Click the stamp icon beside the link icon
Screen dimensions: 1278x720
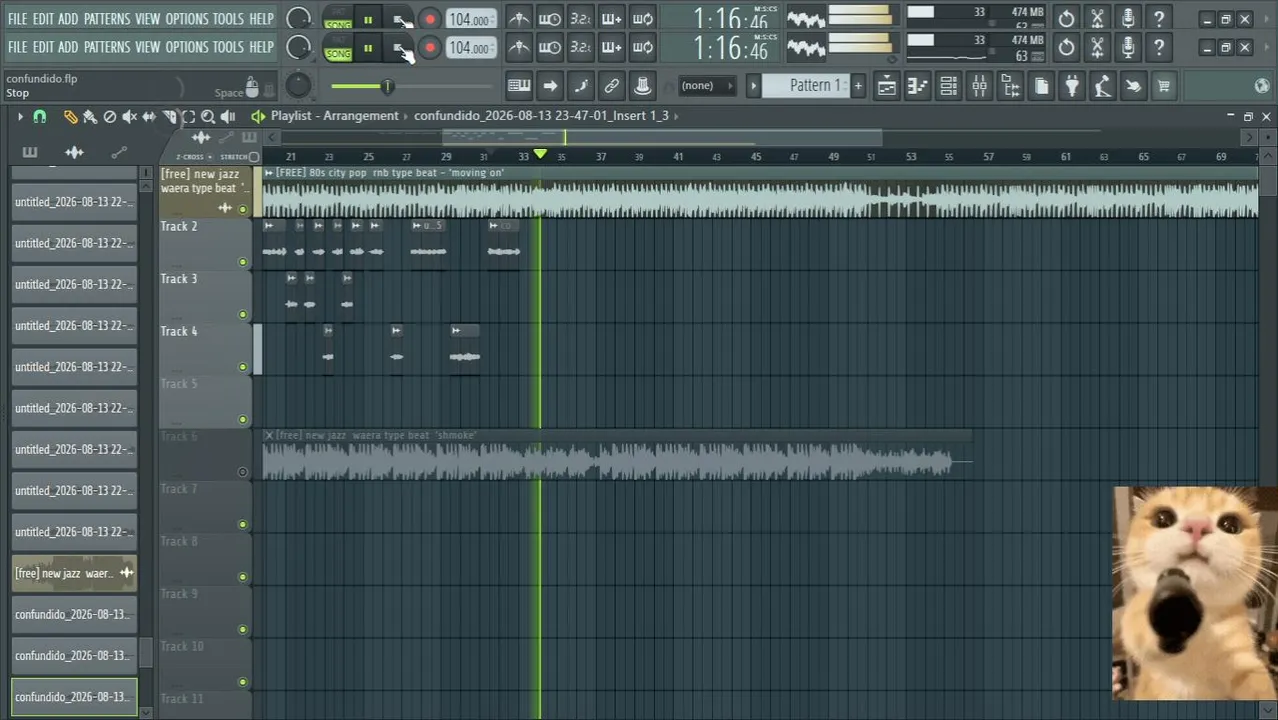pos(643,86)
